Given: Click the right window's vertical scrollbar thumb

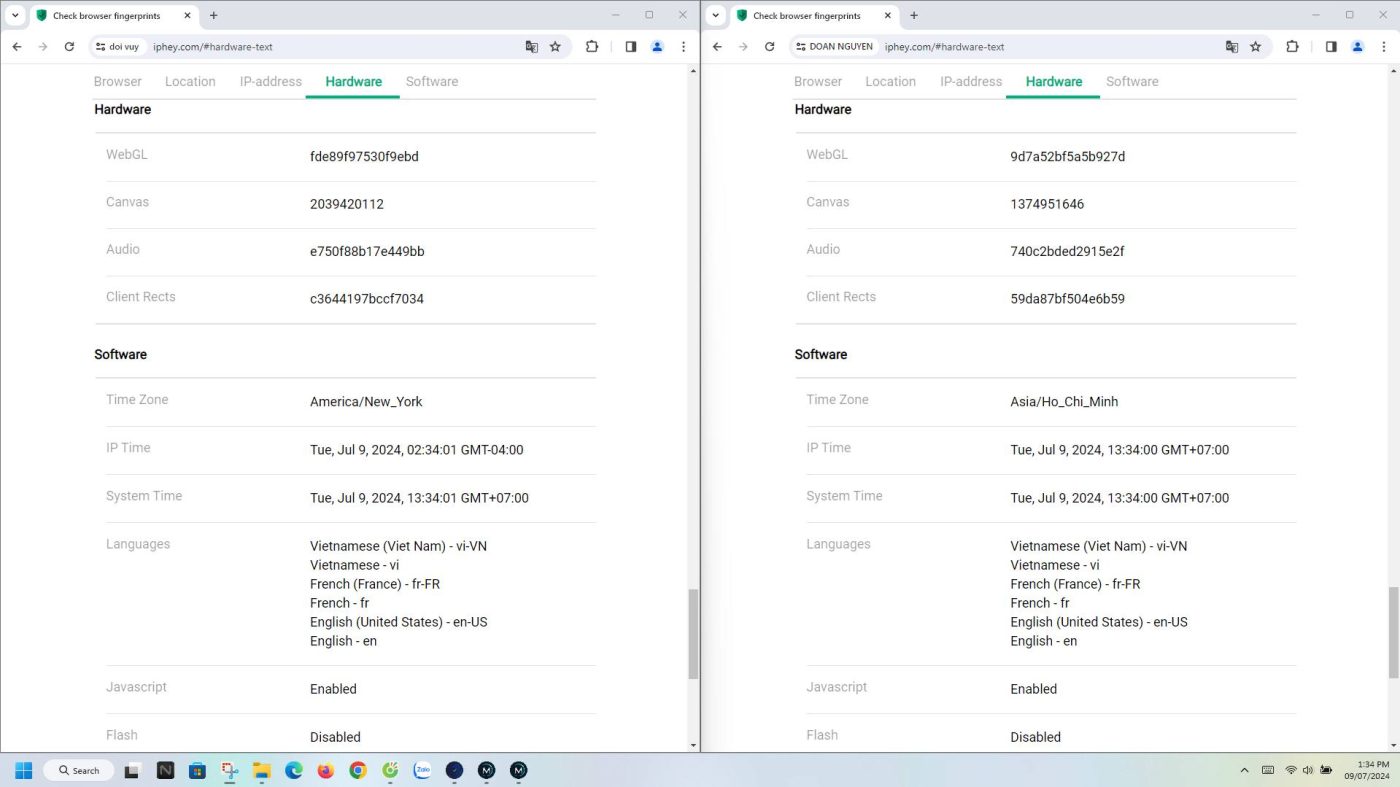Looking at the screenshot, I should 1394,634.
